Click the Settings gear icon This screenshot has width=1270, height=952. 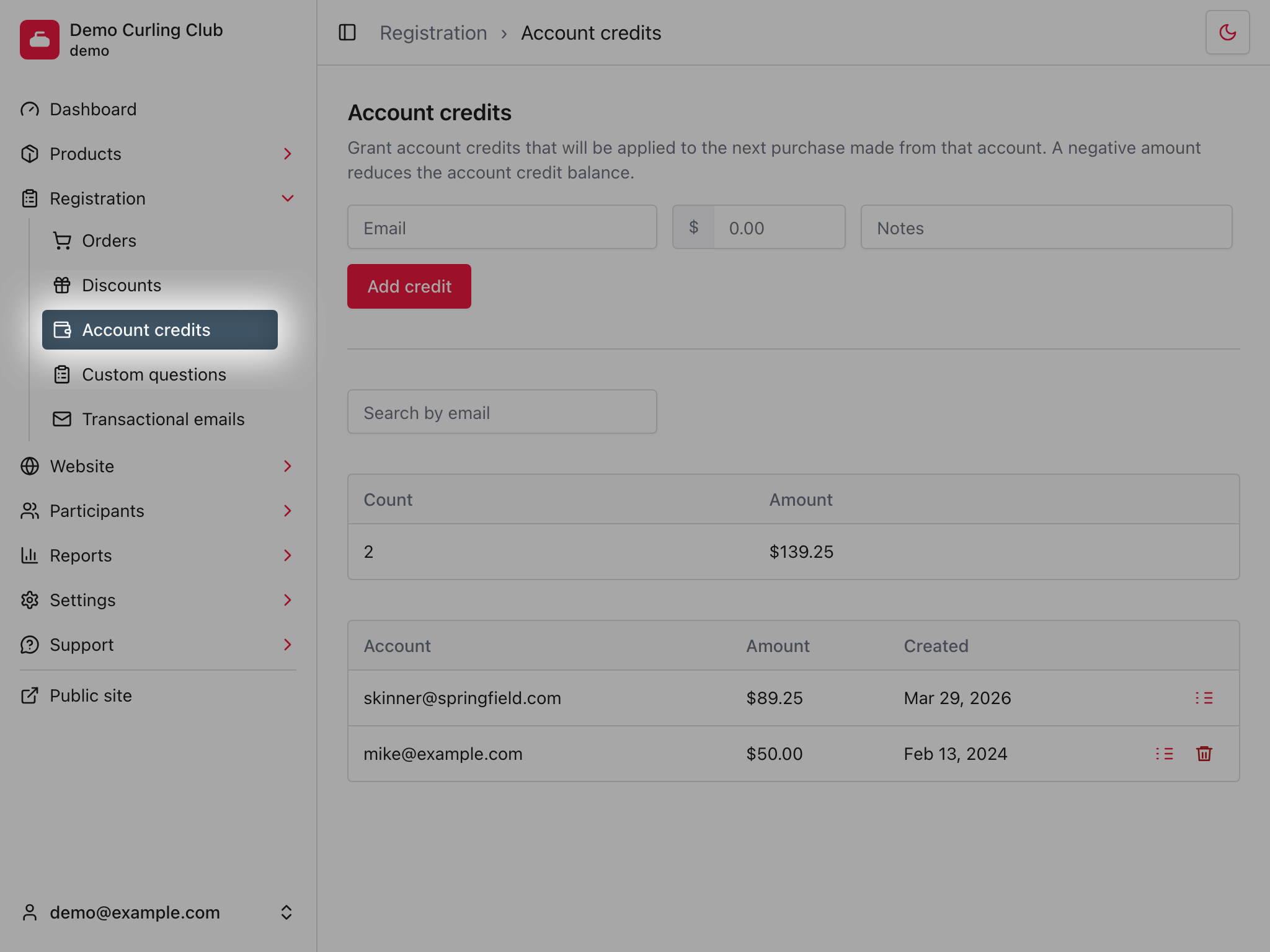point(30,600)
